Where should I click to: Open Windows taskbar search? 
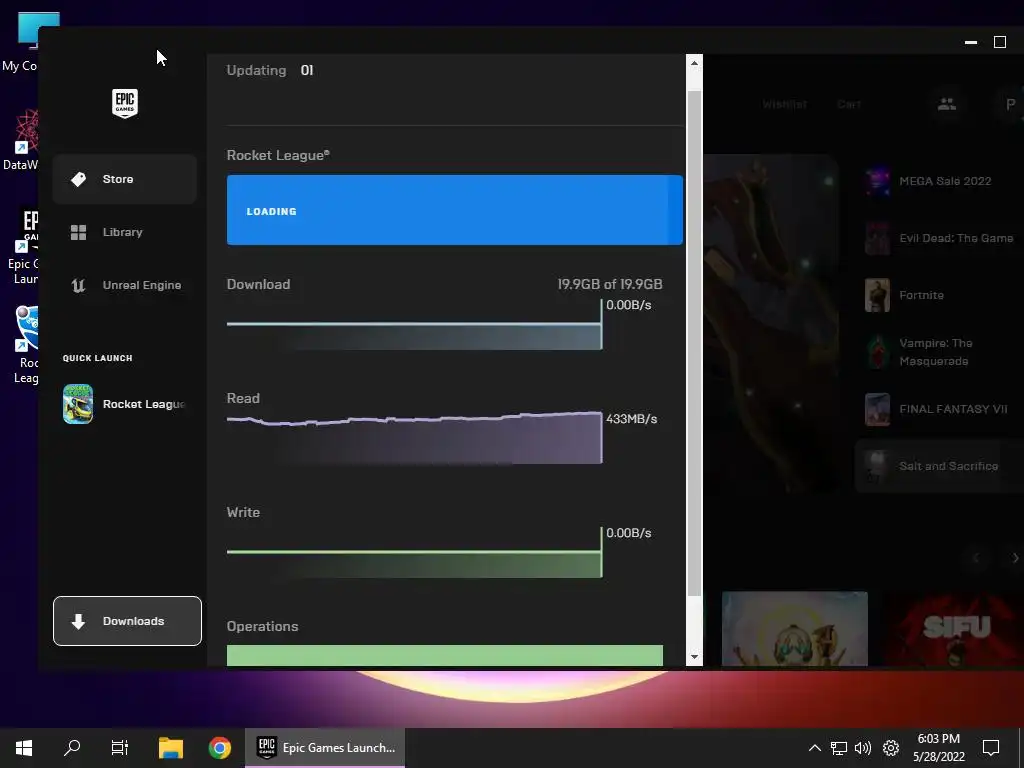coord(72,748)
